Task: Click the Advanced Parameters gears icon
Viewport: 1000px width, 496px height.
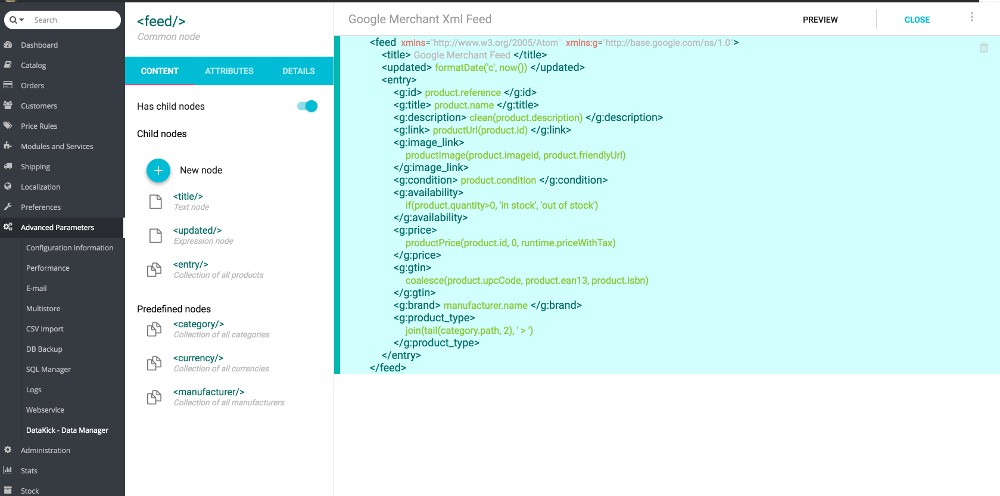Action: point(8,227)
